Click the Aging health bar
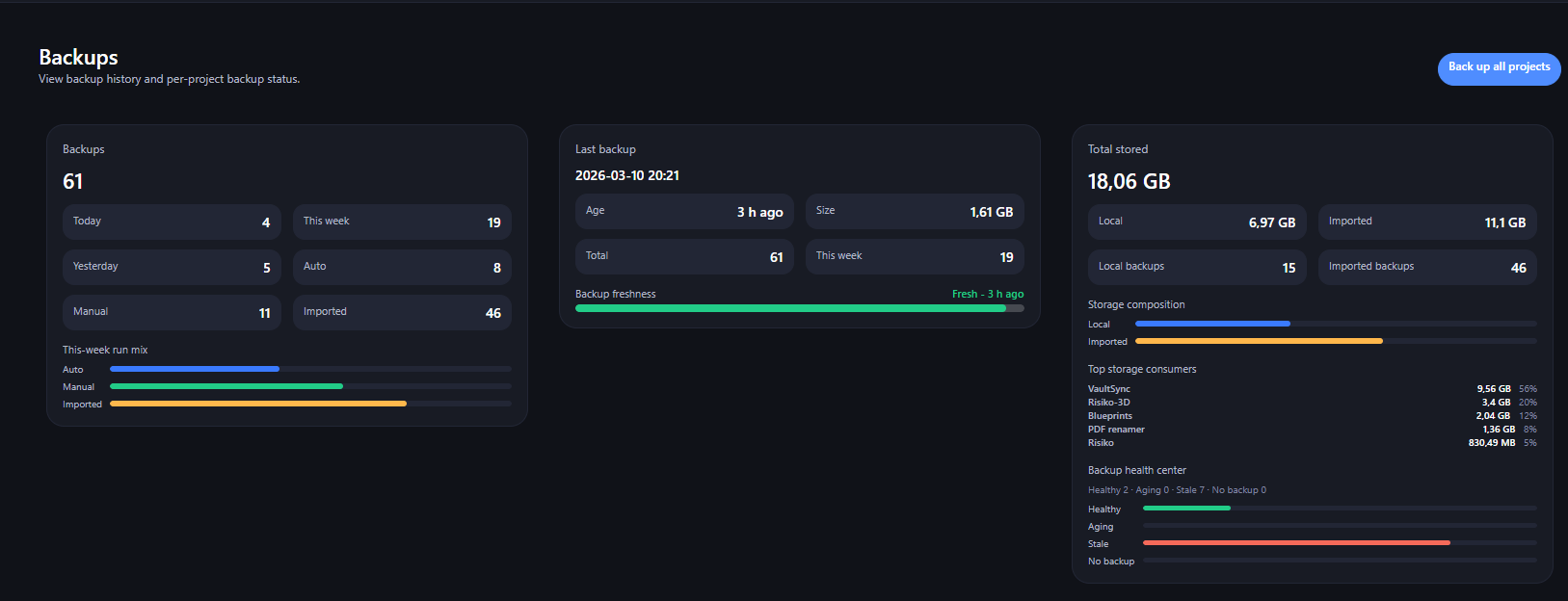This screenshot has width=1568, height=601. point(1340,526)
